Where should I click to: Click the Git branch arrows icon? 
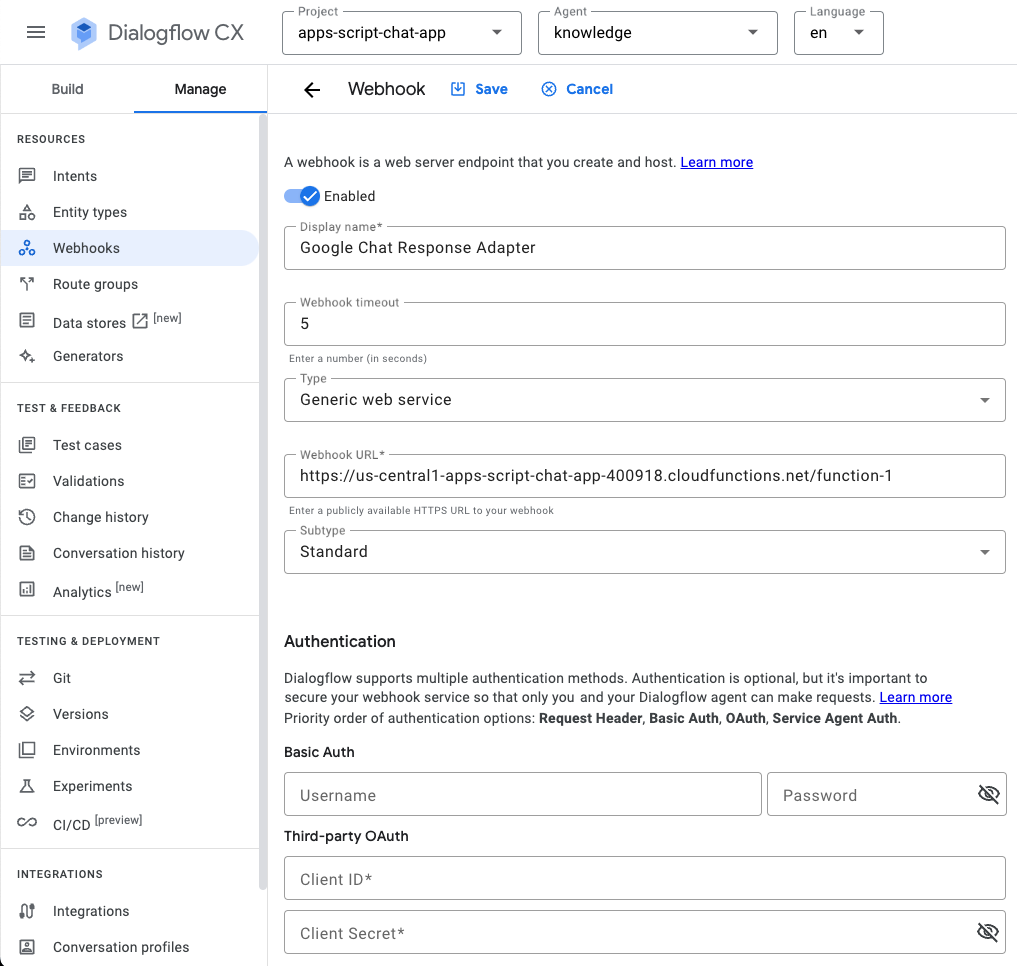(27, 678)
